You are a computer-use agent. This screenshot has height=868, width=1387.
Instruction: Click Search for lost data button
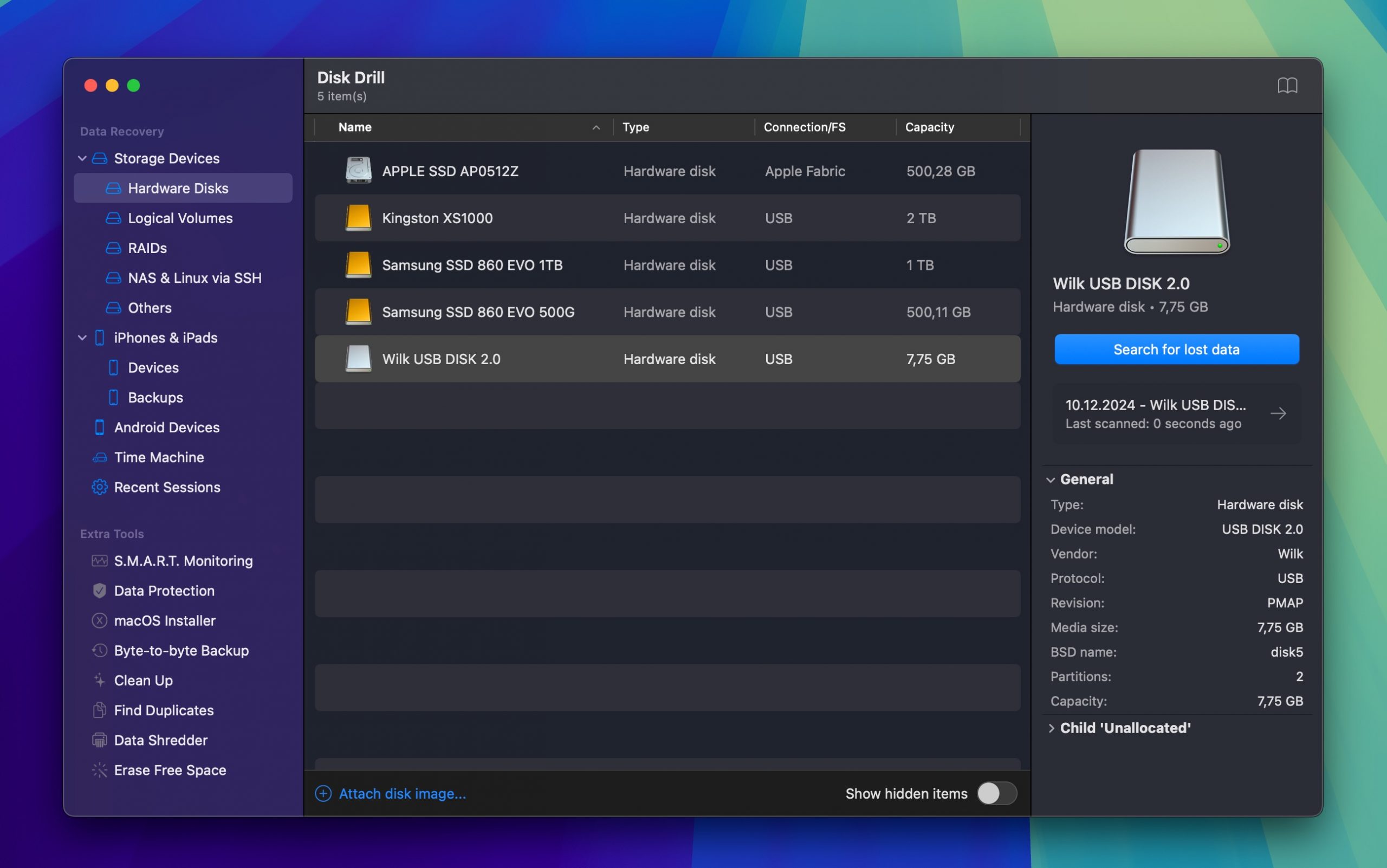coord(1176,349)
